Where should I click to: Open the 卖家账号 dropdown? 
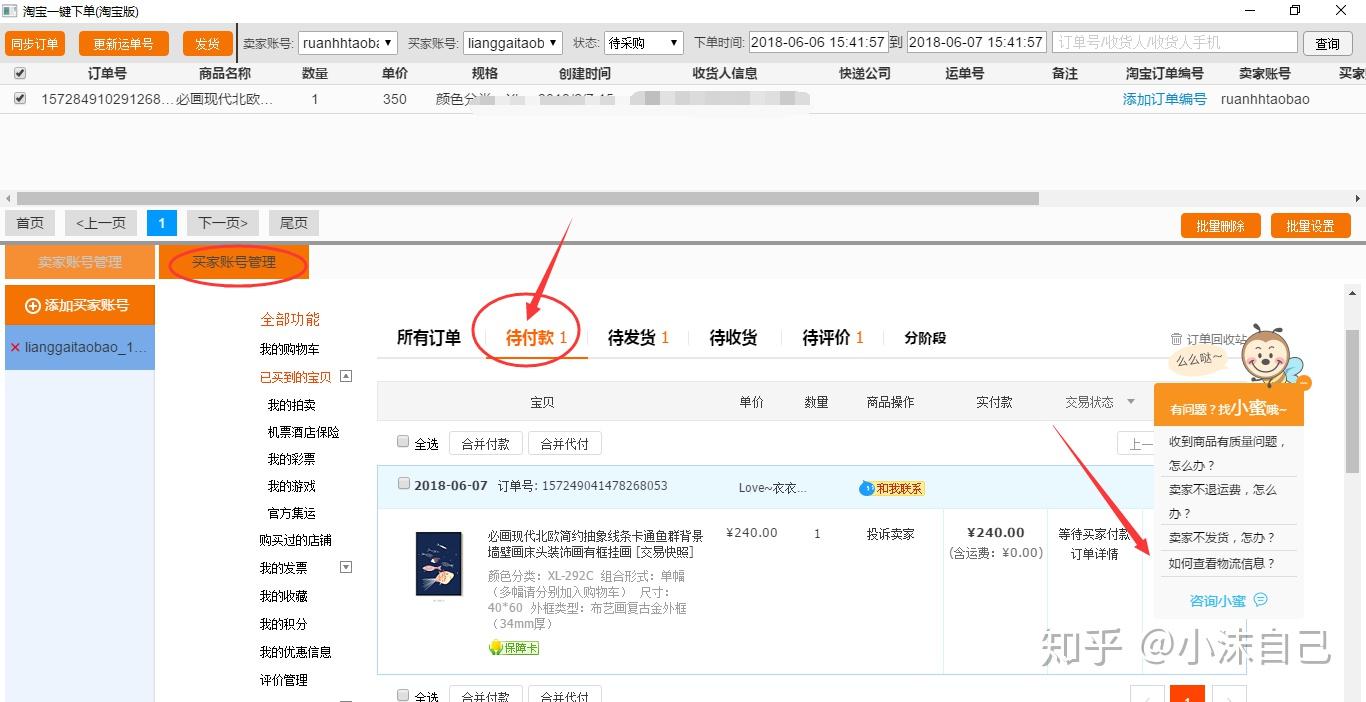(x=347, y=43)
